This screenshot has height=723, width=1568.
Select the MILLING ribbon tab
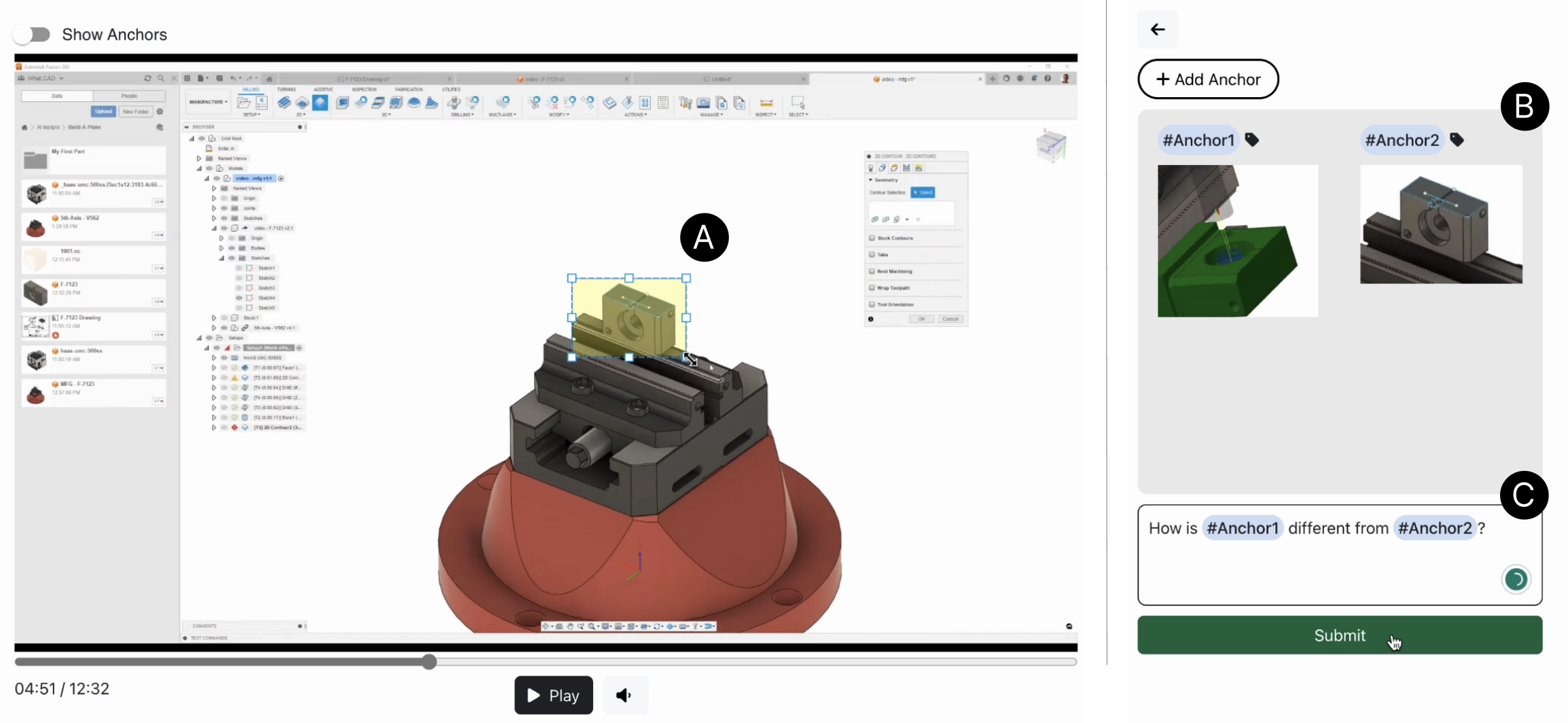(x=251, y=89)
